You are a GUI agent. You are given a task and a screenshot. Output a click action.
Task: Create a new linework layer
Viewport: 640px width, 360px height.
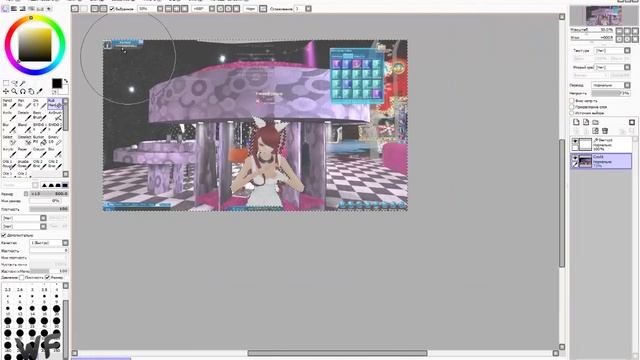tap(586, 122)
